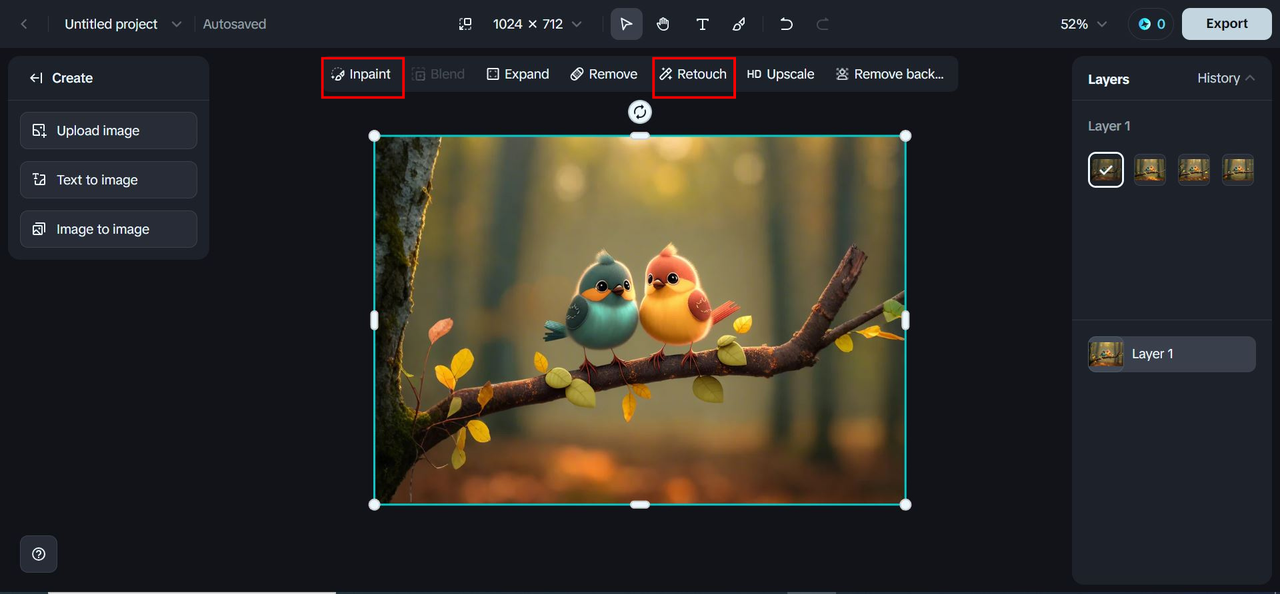Choose the Remove eraser tool
Viewport: 1280px width, 594px height.
(x=604, y=74)
